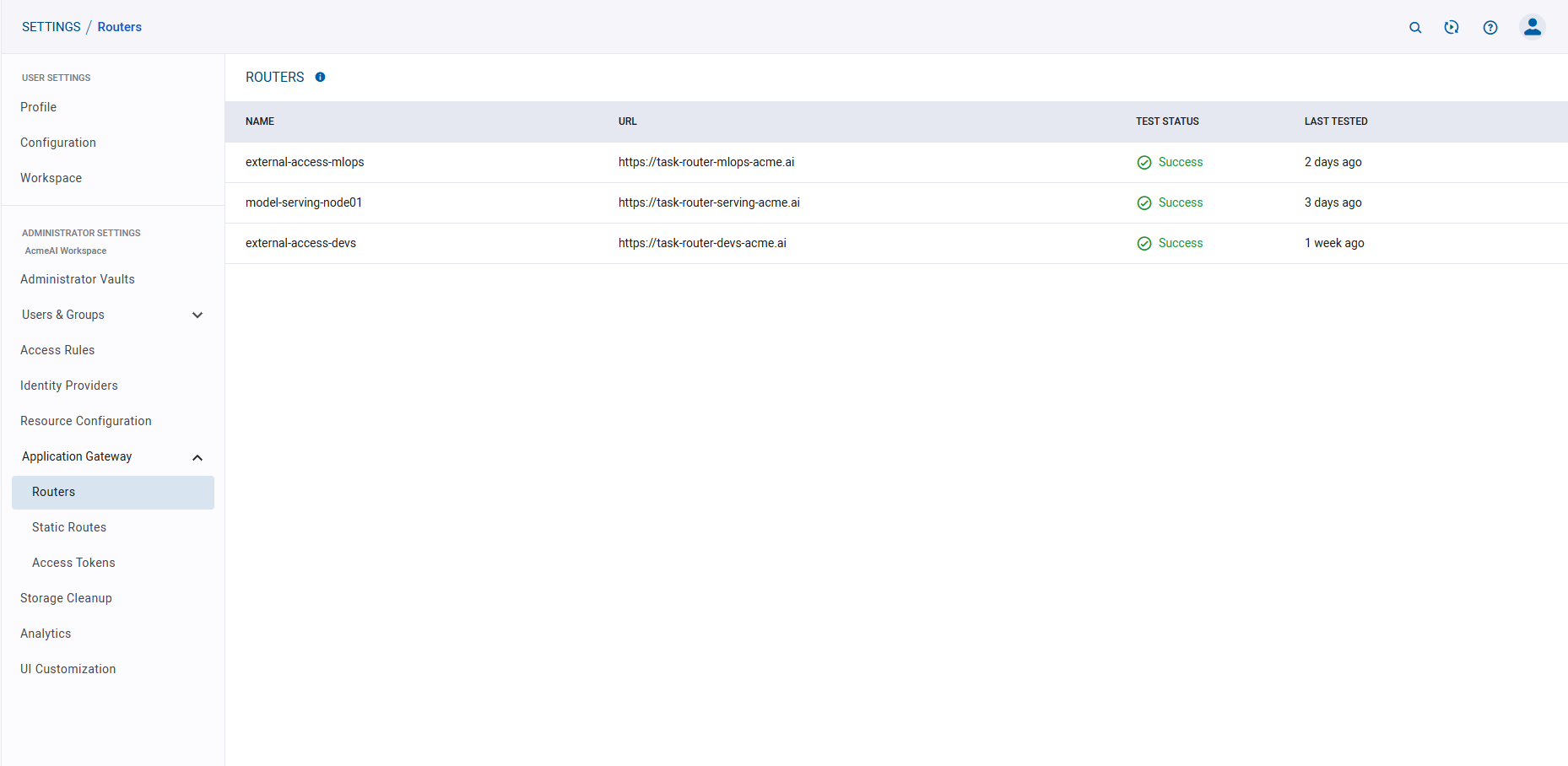1568x766 pixels.
Task: Click URL https://task-router-devs-acme.ai
Action: tap(702, 243)
